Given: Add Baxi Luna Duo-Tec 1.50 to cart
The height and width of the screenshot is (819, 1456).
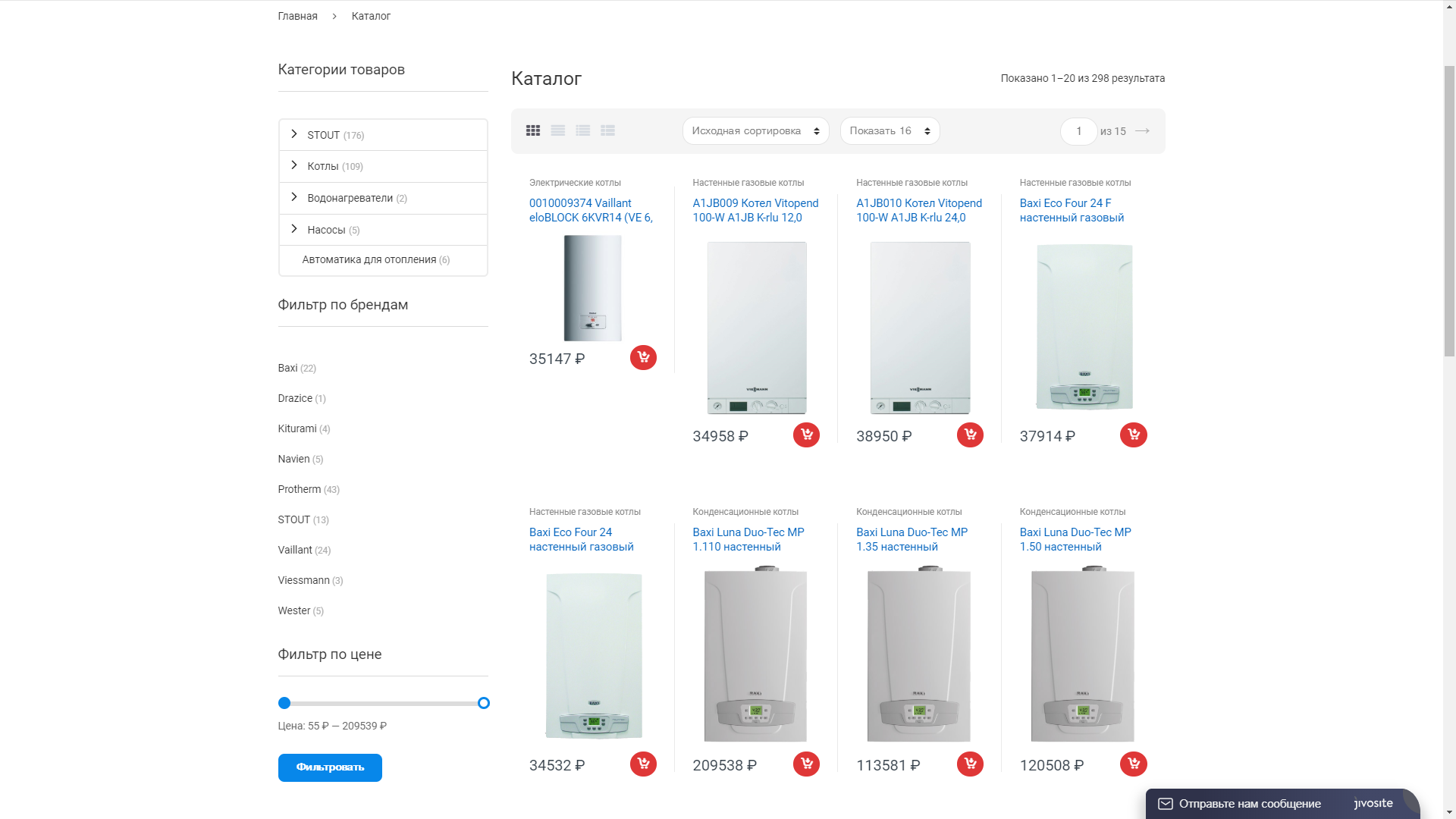Looking at the screenshot, I should (x=1134, y=764).
